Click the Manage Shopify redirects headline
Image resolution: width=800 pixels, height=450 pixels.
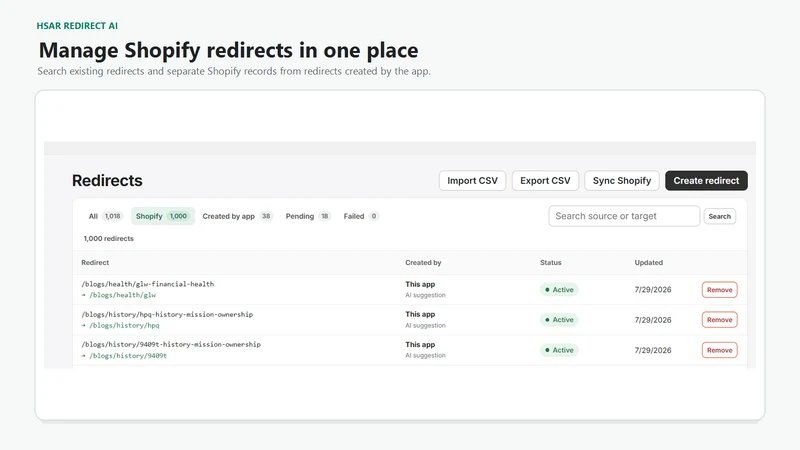pyautogui.click(x=229, y=51)
